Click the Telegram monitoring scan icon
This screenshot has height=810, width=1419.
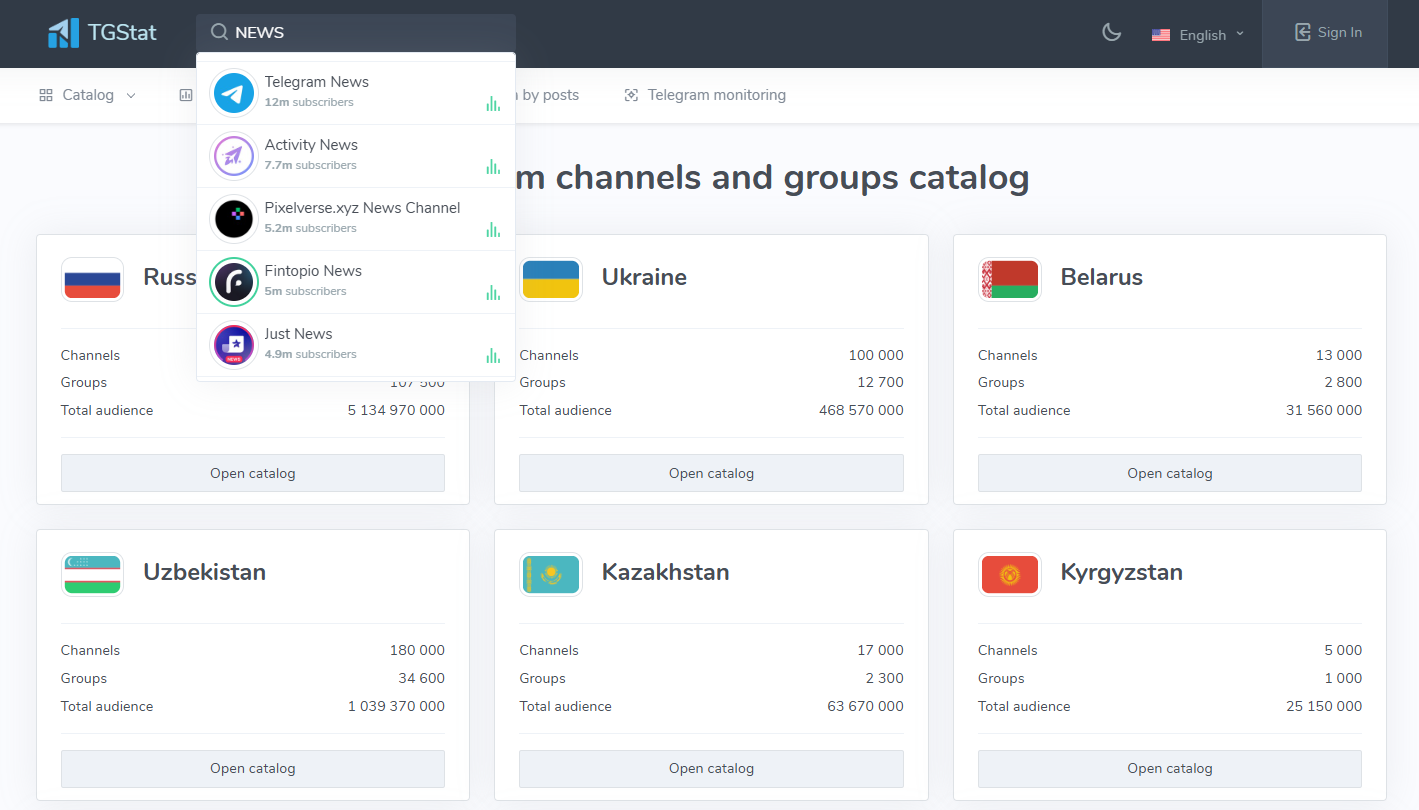(x=631, y=95)
